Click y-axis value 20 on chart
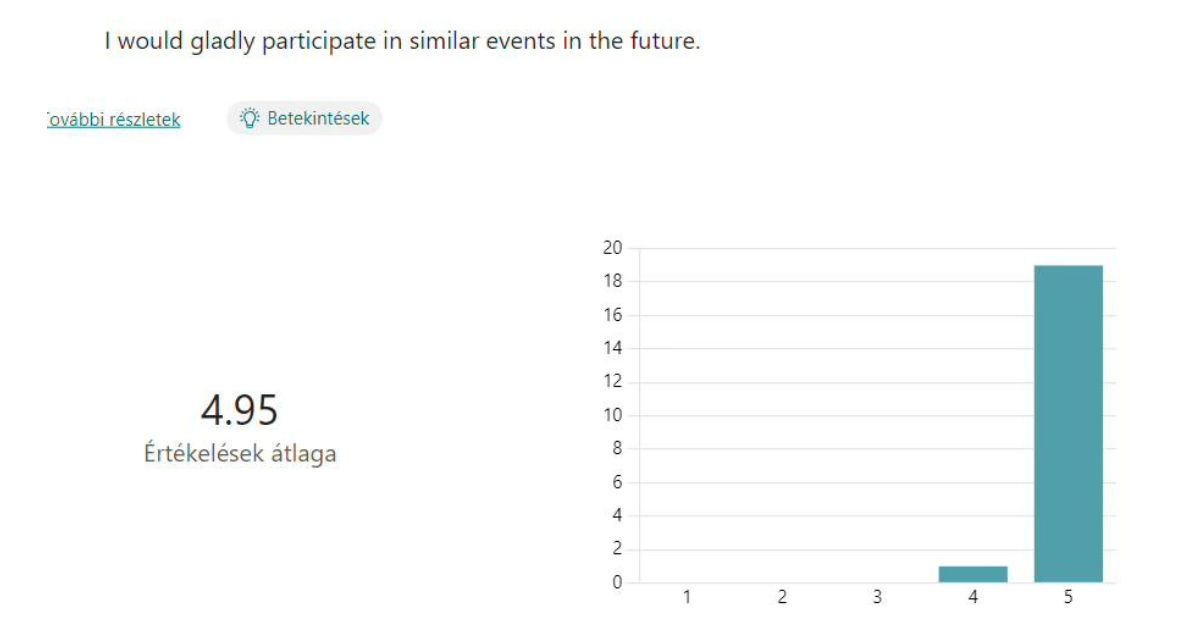This screenshot has width=1200, height=630. 612,248
